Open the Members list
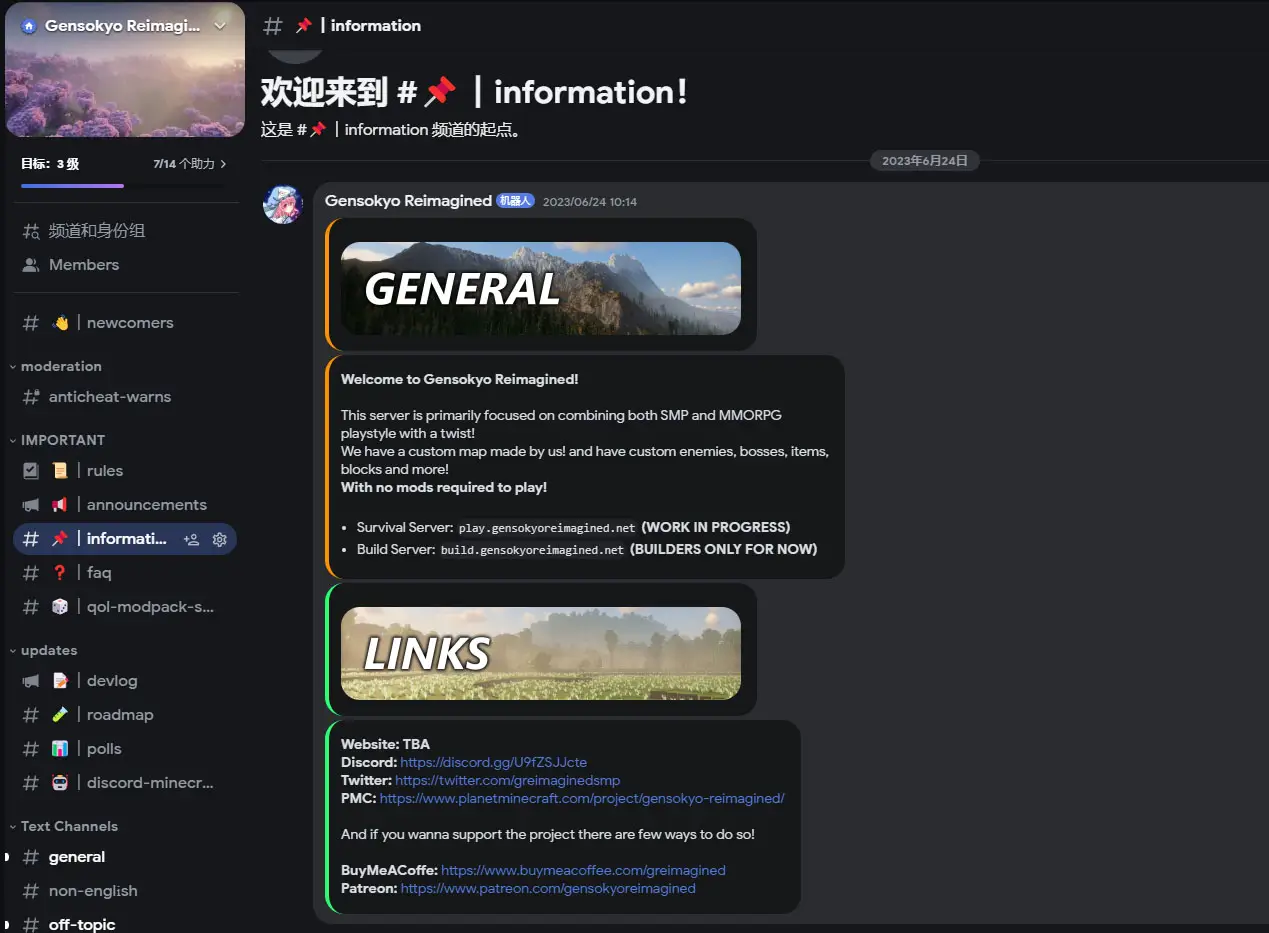The height and width of the screenshot is (933, 1269). pyautogui.click(x=83, y=264)
